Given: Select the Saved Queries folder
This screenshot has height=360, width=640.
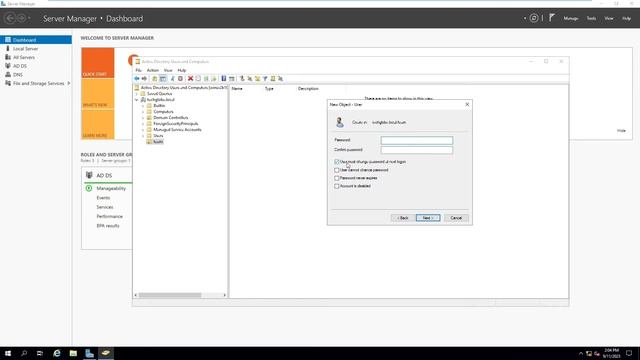Looking at the screenshot, I should (x=159, y=94).
